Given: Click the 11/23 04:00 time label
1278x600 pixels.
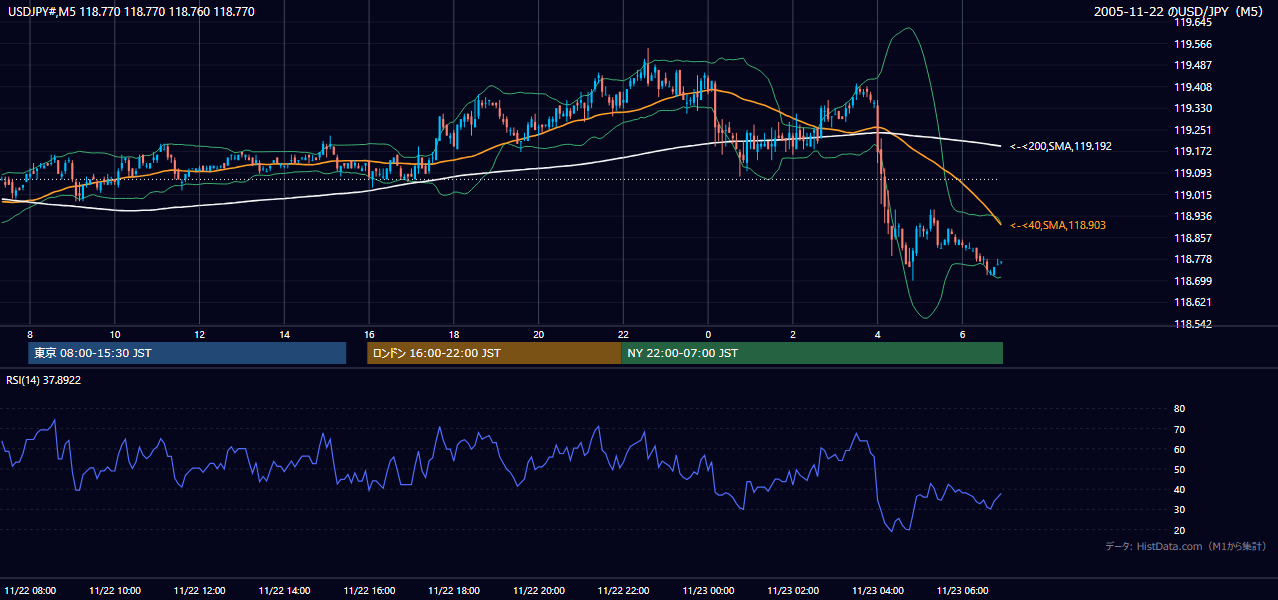Looking at the screenshot, I should (878, 590).
